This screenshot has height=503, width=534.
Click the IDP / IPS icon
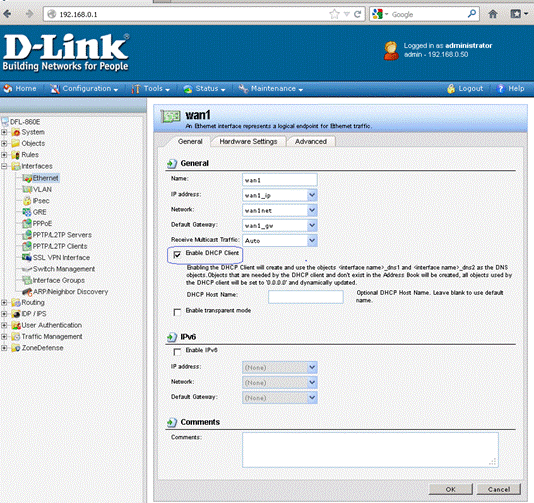(16, 314)
